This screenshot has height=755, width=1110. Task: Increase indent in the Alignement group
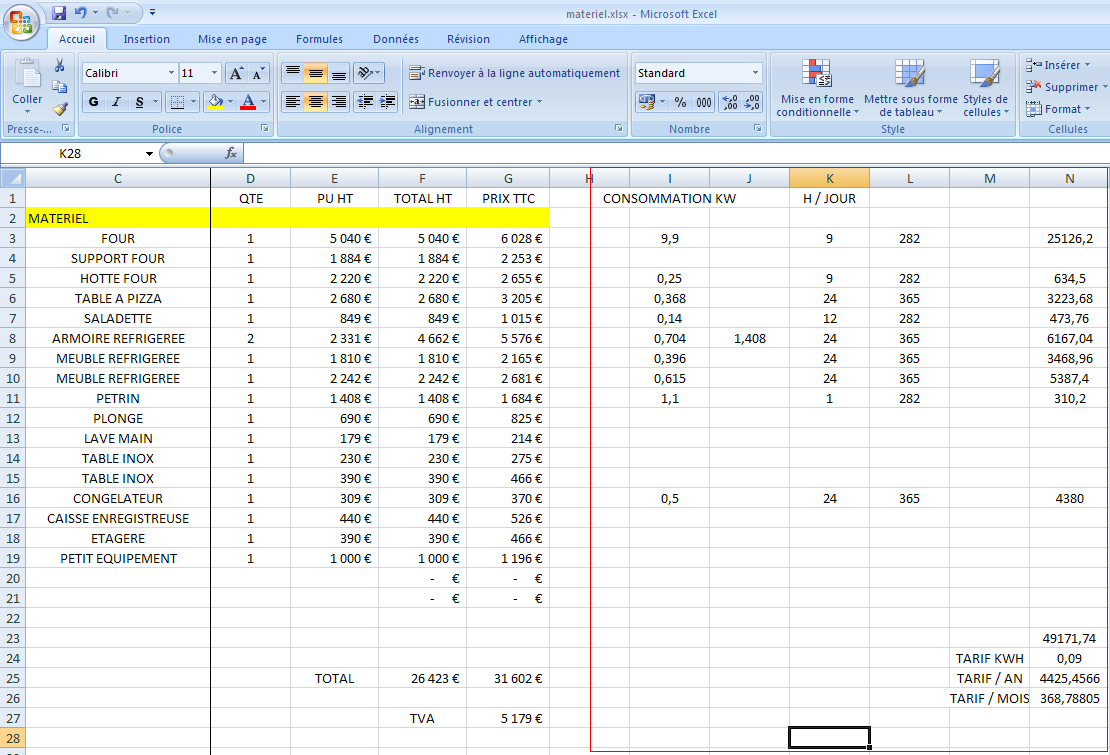pos(387,102)
